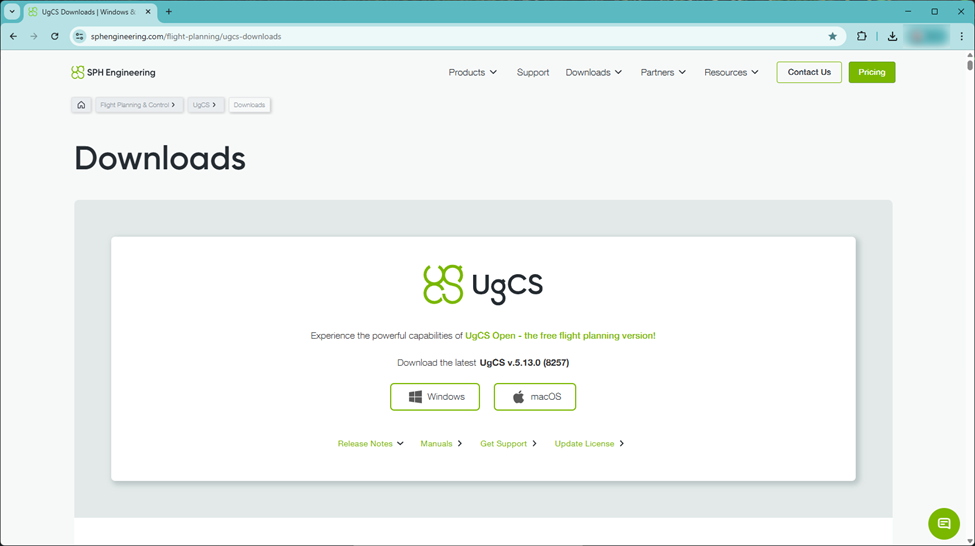Open the Manuals link
Viewport: 975px width, 546px height.
tap(441, 443)
